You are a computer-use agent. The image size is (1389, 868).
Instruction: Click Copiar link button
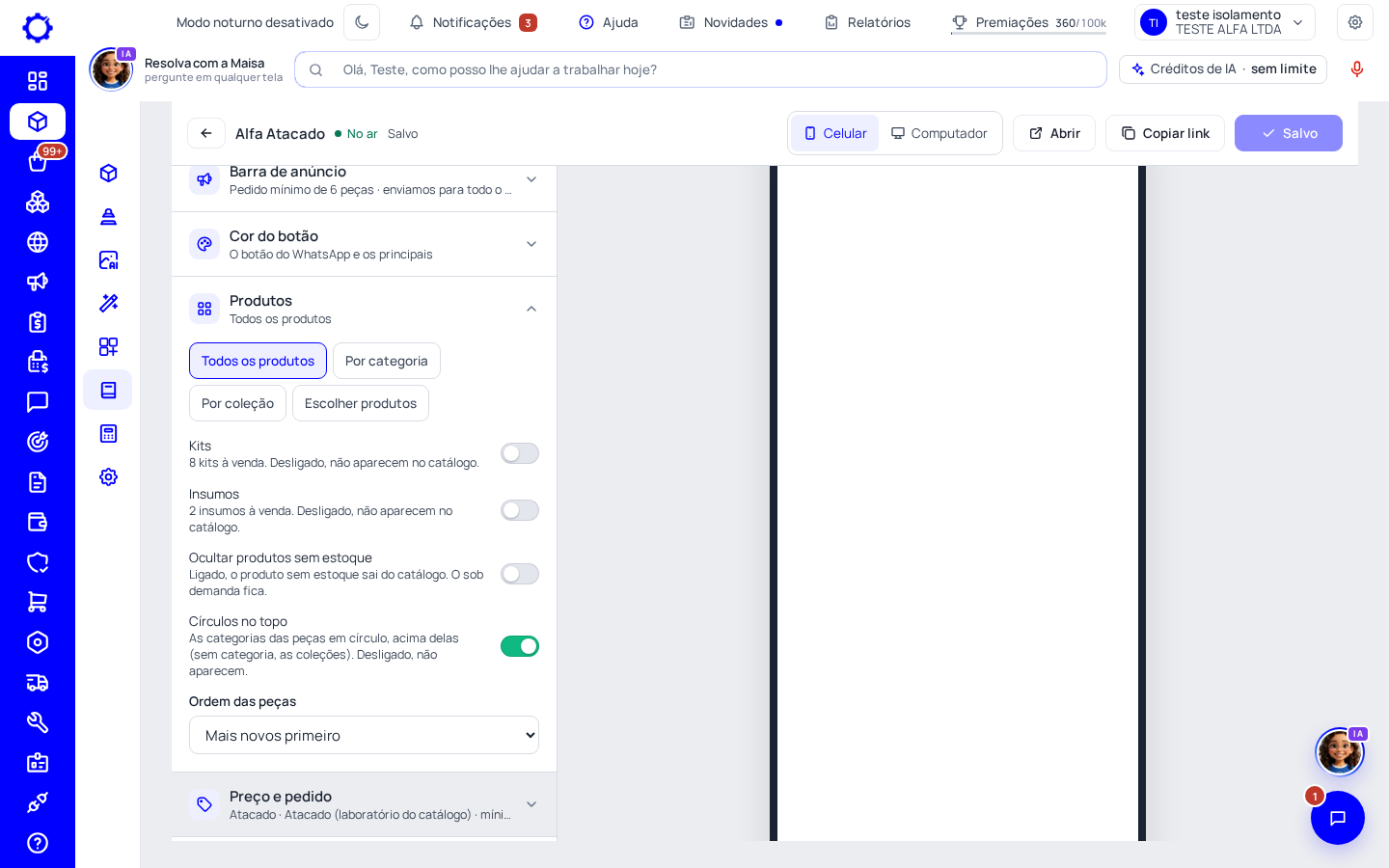(1165, 133)
